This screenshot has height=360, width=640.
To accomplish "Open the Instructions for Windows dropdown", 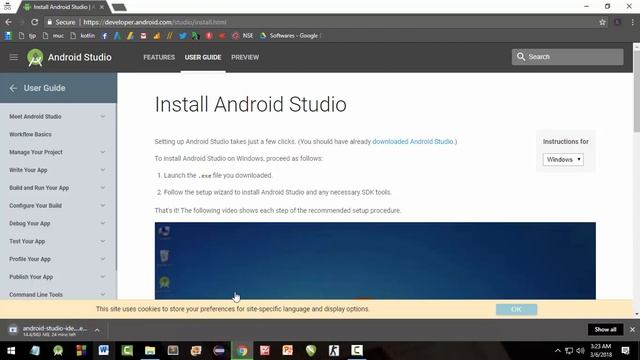I will (x=563, y=160).
